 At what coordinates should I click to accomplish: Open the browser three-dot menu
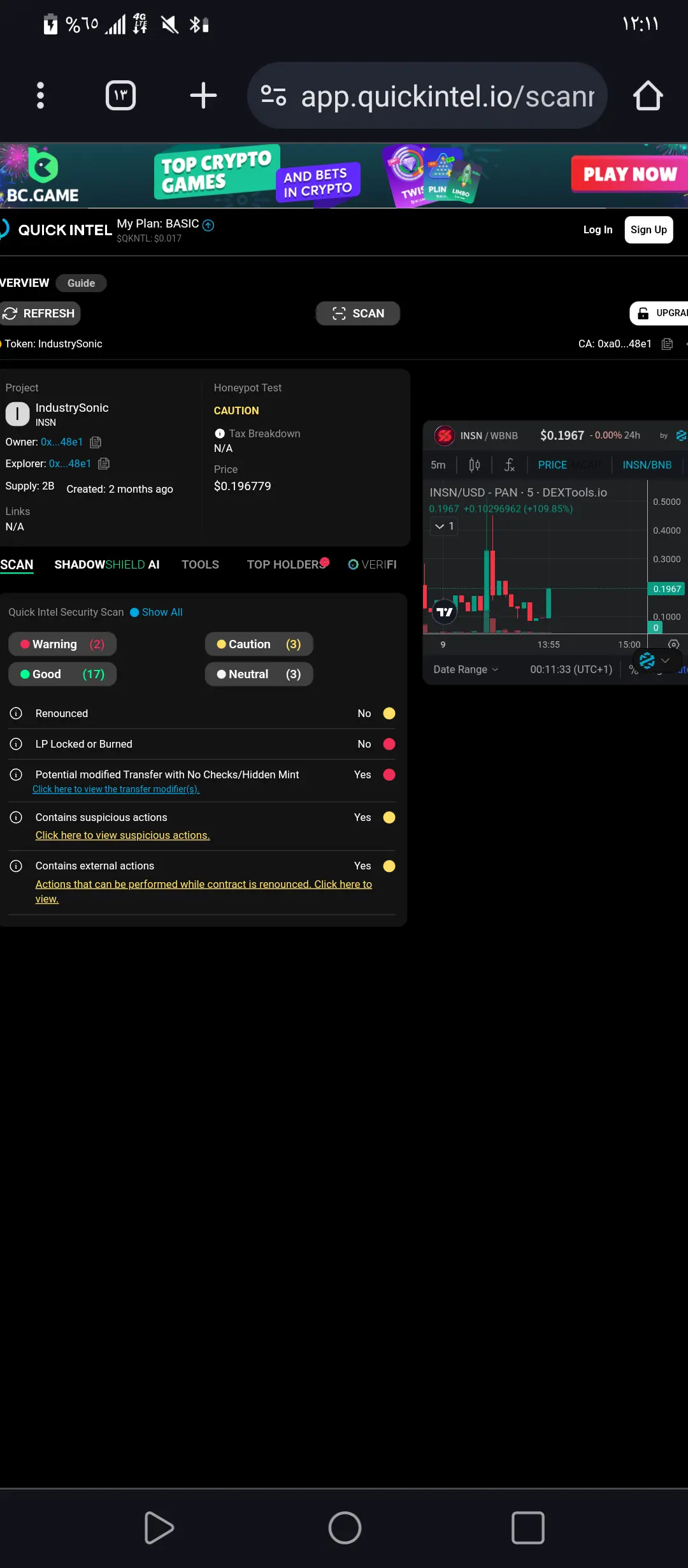tap(40, 96)
